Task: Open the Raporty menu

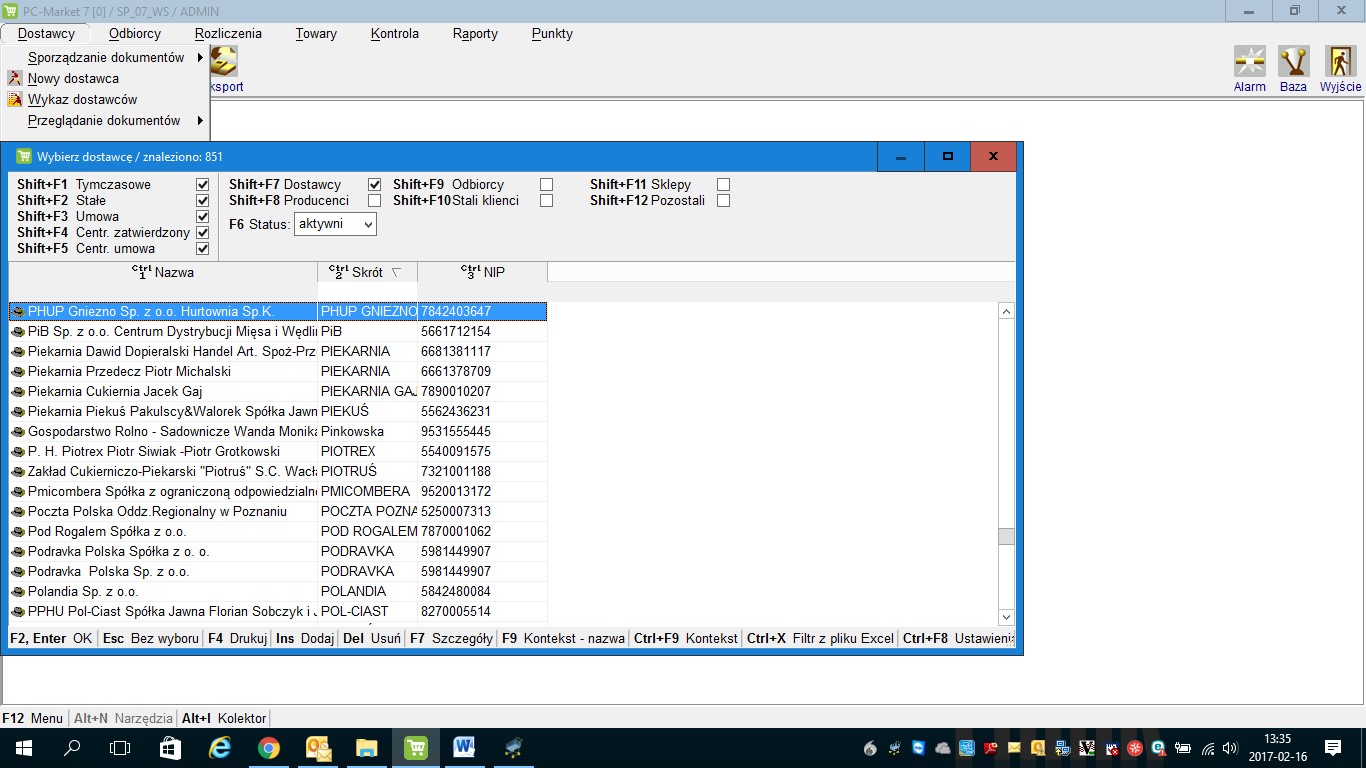Action: (x=475, y=33)
